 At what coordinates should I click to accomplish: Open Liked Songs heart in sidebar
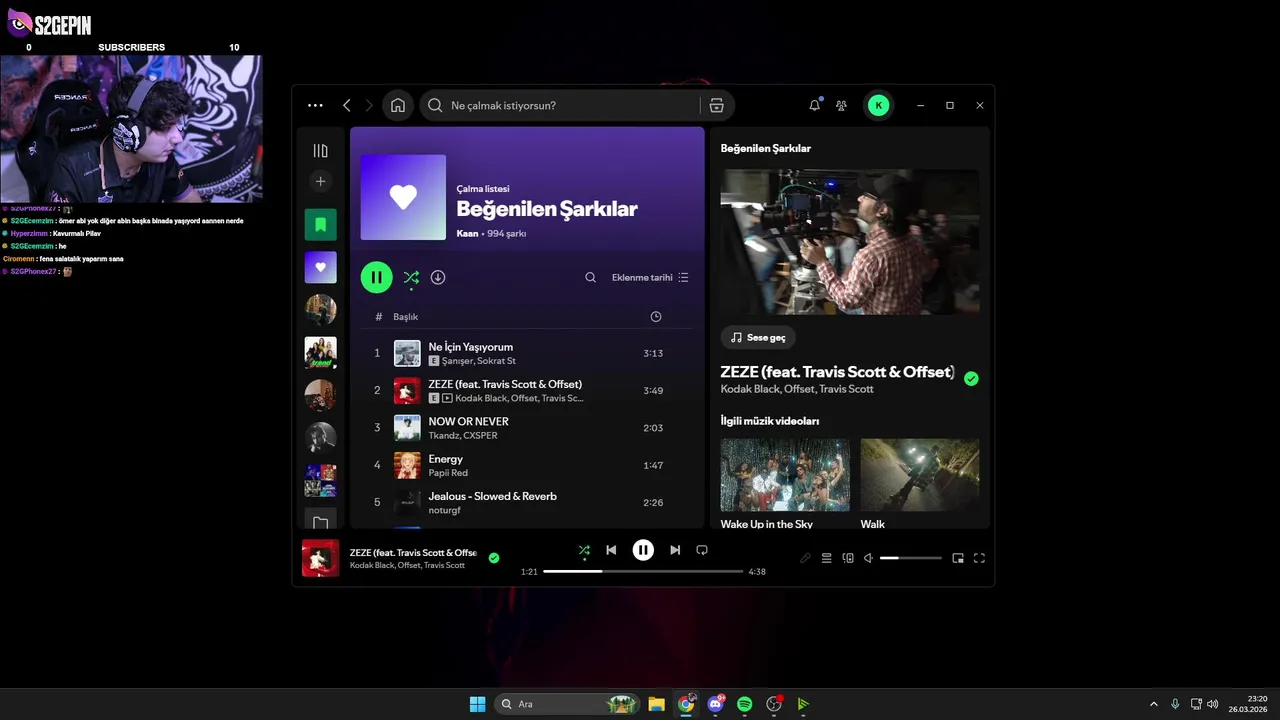(320, 267)
